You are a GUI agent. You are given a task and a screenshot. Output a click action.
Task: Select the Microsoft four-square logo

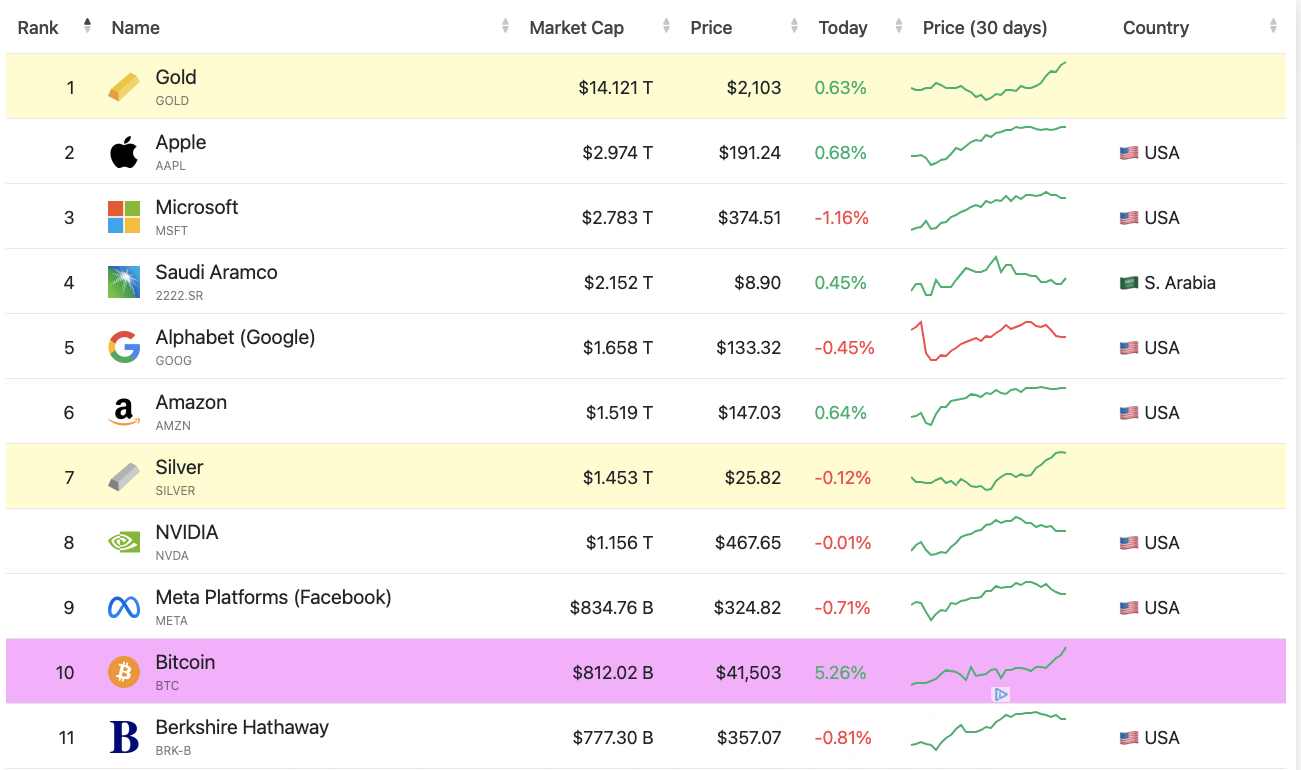[x=122, y=216]
